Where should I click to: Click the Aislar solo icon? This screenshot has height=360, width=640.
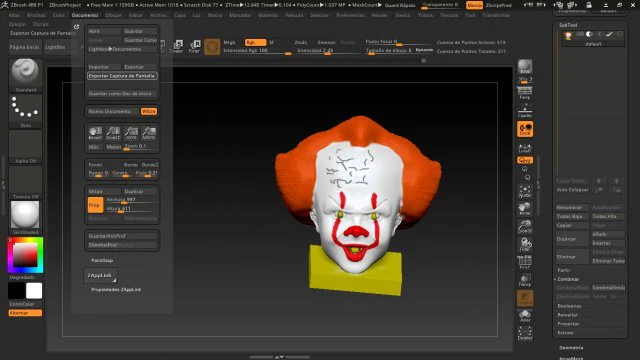coord(525,316)
